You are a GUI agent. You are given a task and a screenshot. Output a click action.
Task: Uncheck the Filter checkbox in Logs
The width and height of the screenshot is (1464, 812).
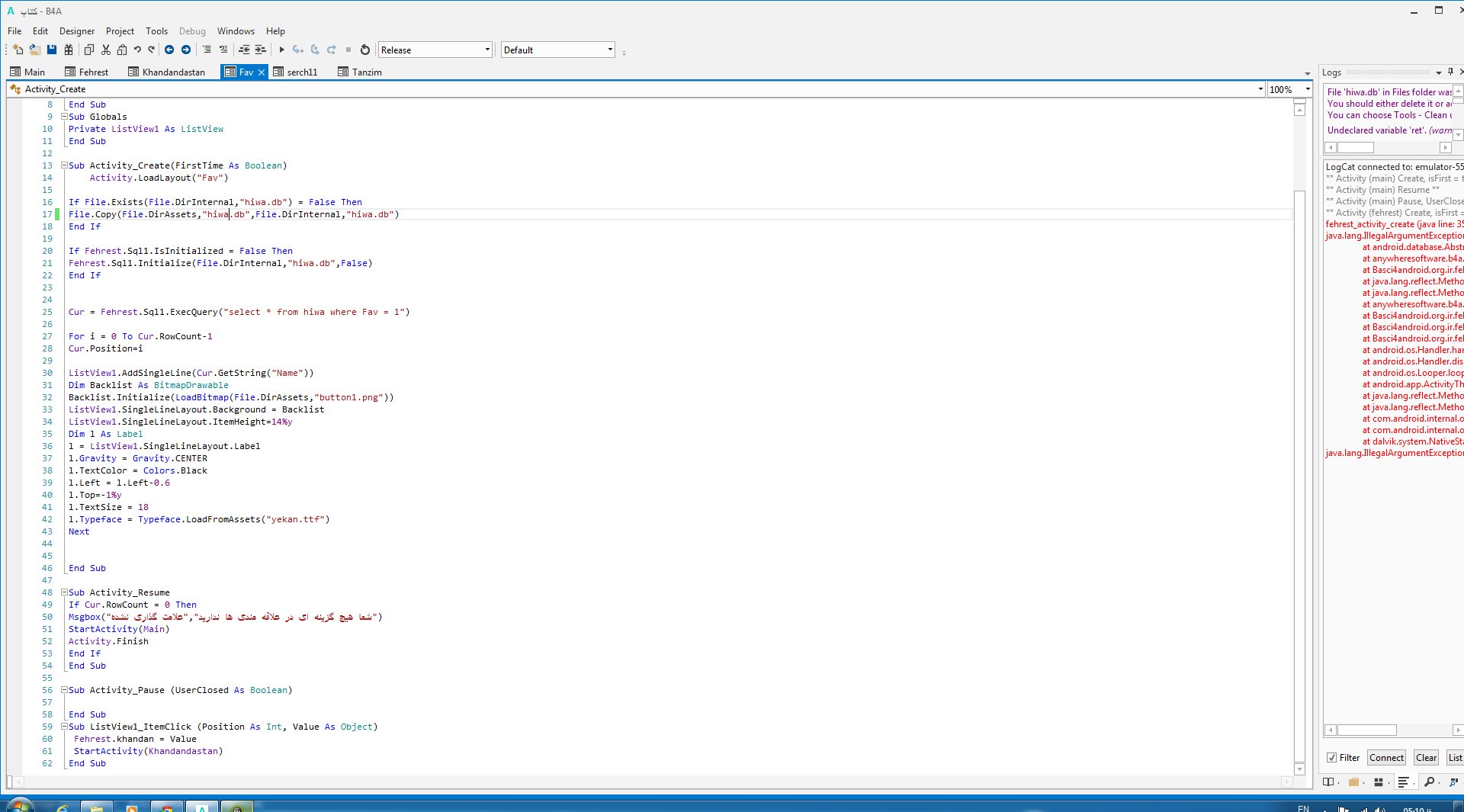pyautogui.click(x=1331, y=757)
